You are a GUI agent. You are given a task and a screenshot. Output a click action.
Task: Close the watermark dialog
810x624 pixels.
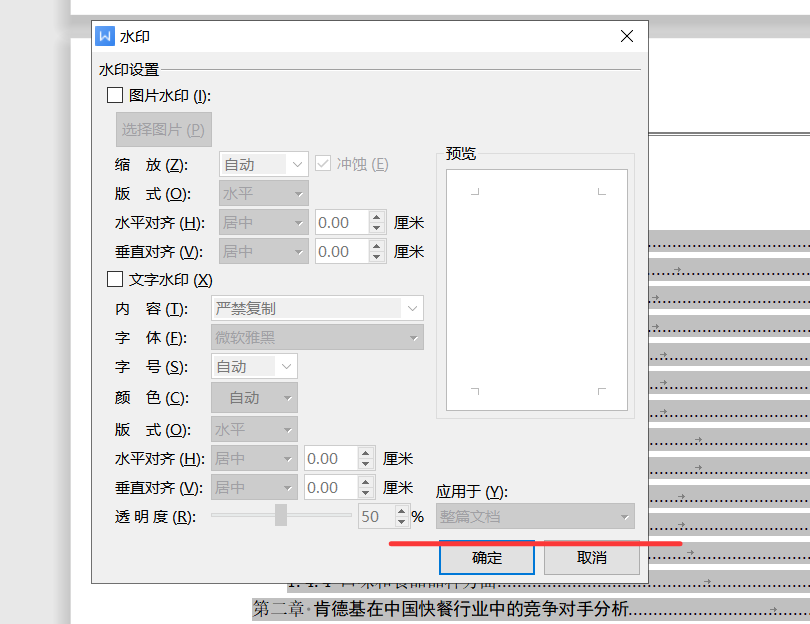coord(627,37)
